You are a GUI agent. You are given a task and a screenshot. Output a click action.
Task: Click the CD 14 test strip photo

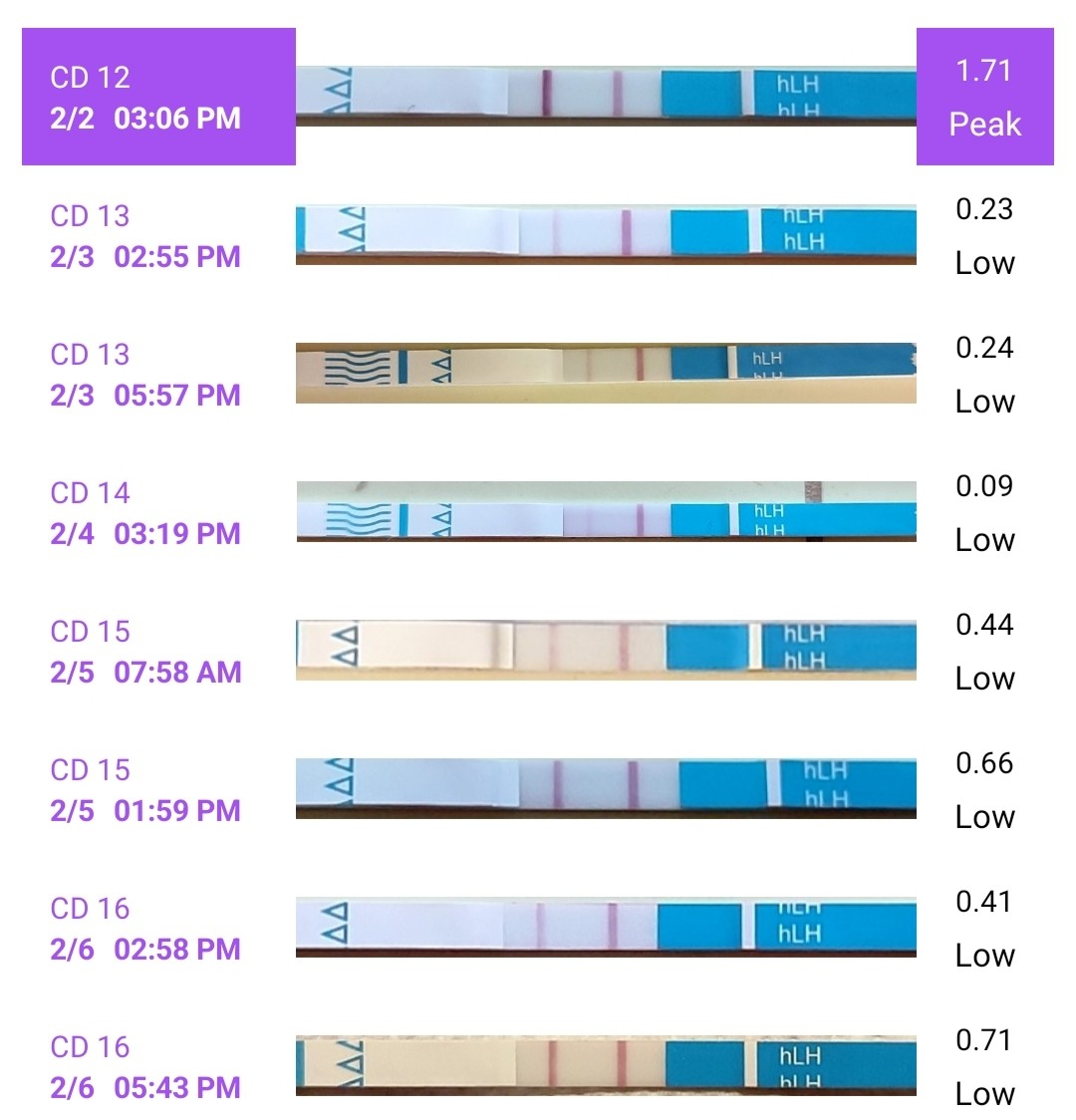point(606,512)
